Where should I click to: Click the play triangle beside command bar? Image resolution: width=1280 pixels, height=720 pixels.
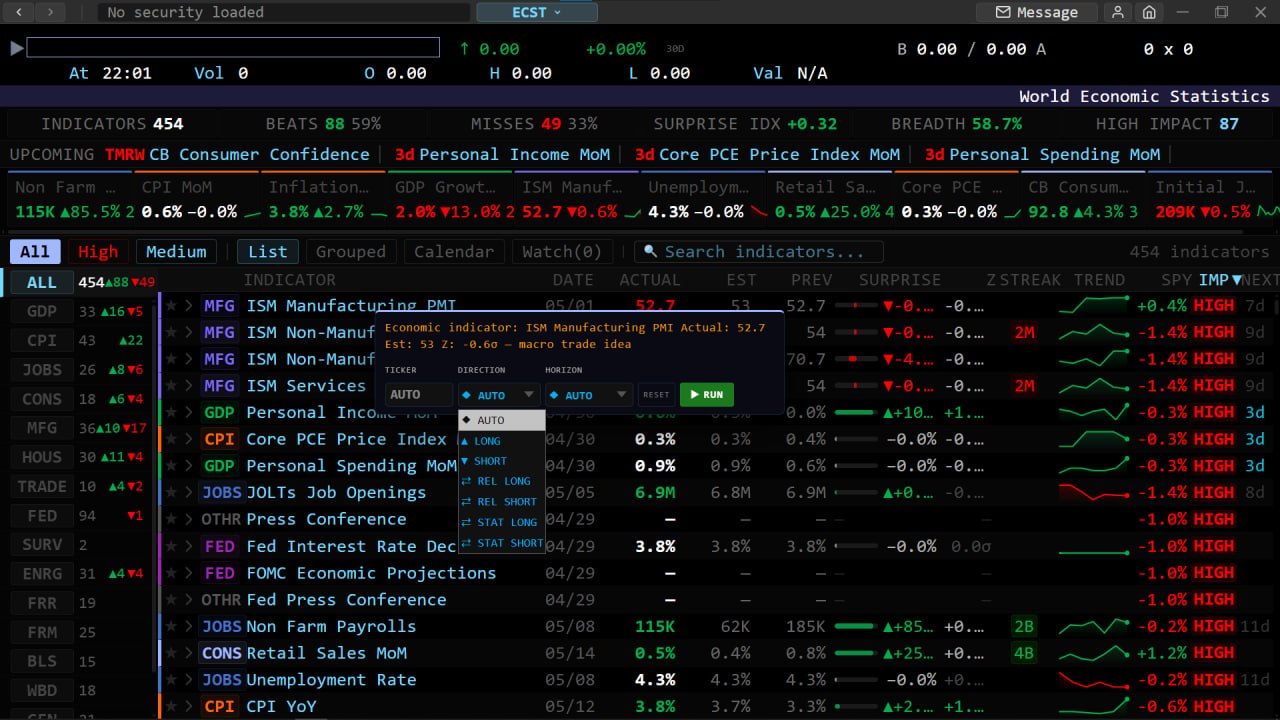click(16, 48)
